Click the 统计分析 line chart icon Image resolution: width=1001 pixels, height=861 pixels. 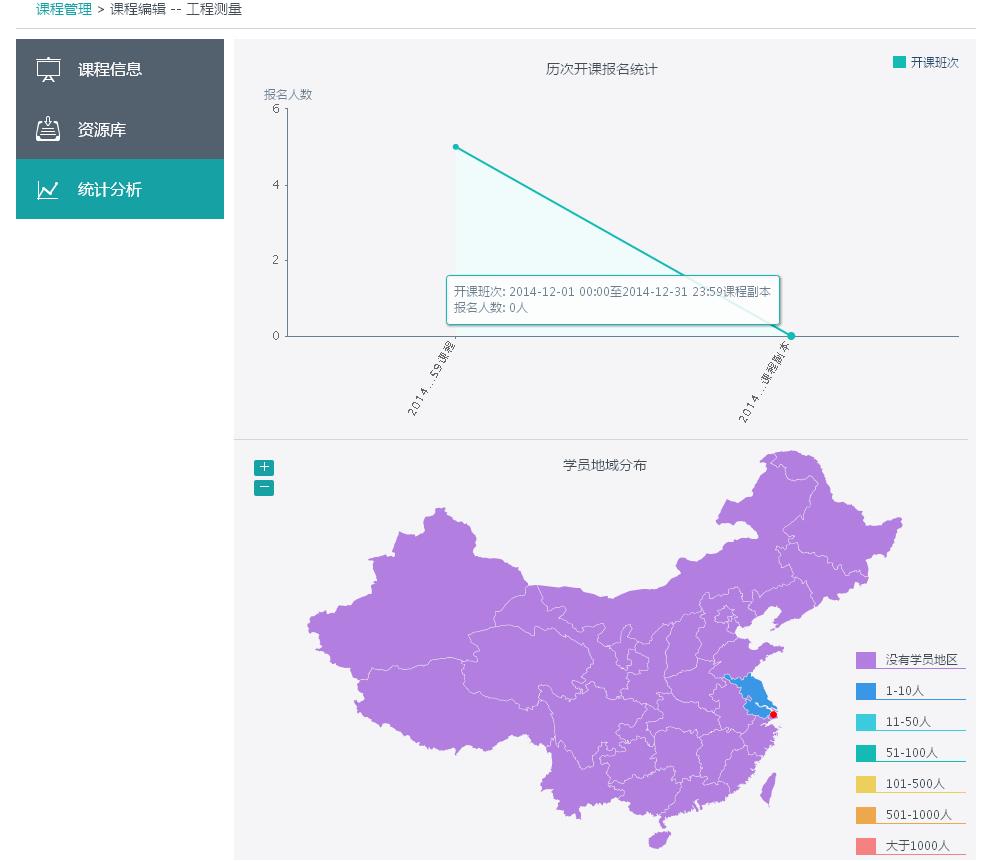(x=48, y=190)
